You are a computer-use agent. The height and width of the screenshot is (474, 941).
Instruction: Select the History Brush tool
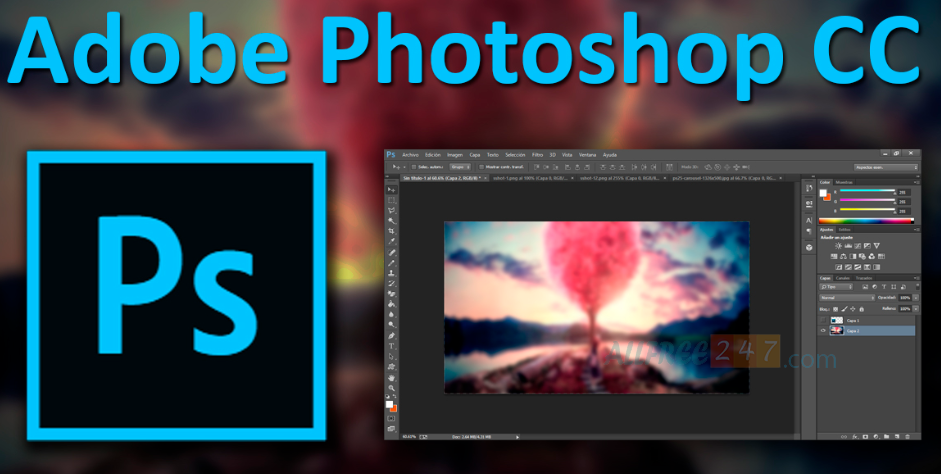[392, 283]
